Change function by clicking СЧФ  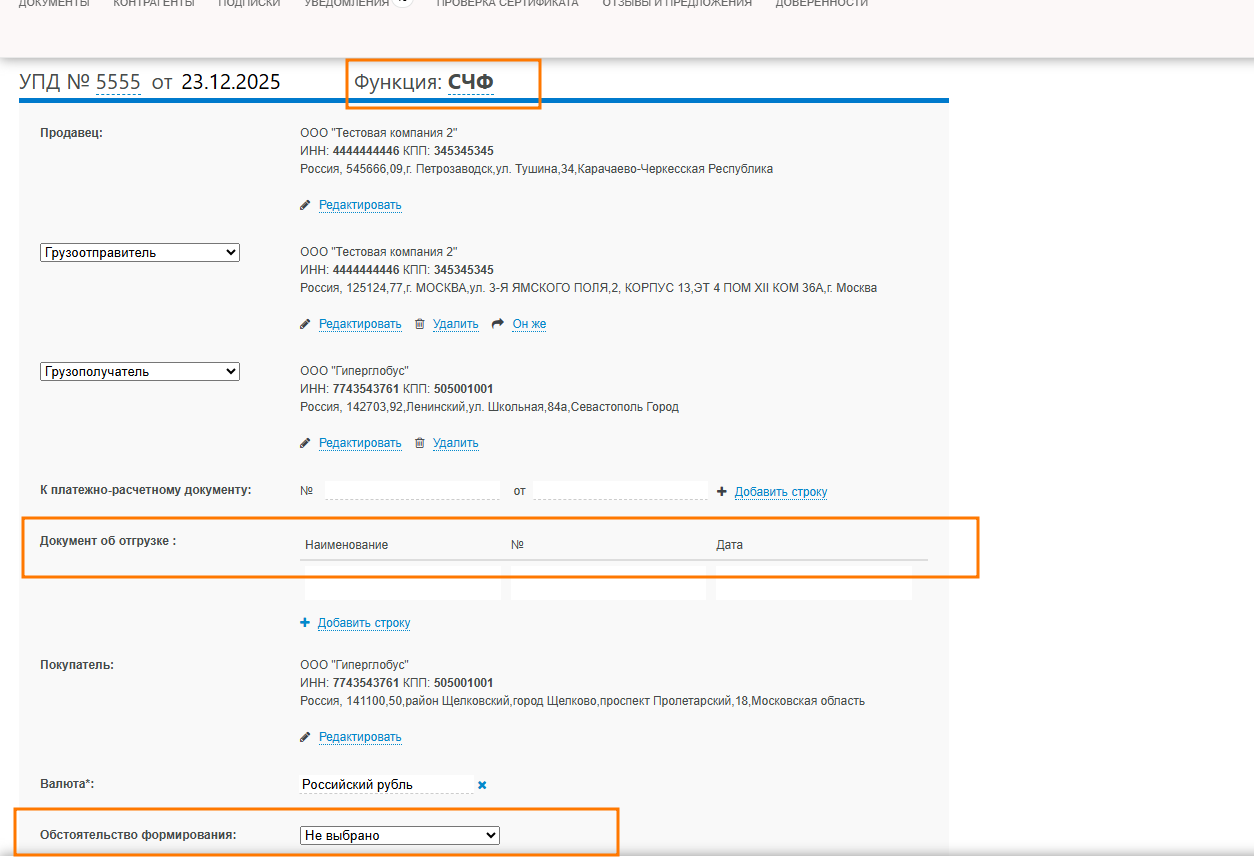pos(471,82)
